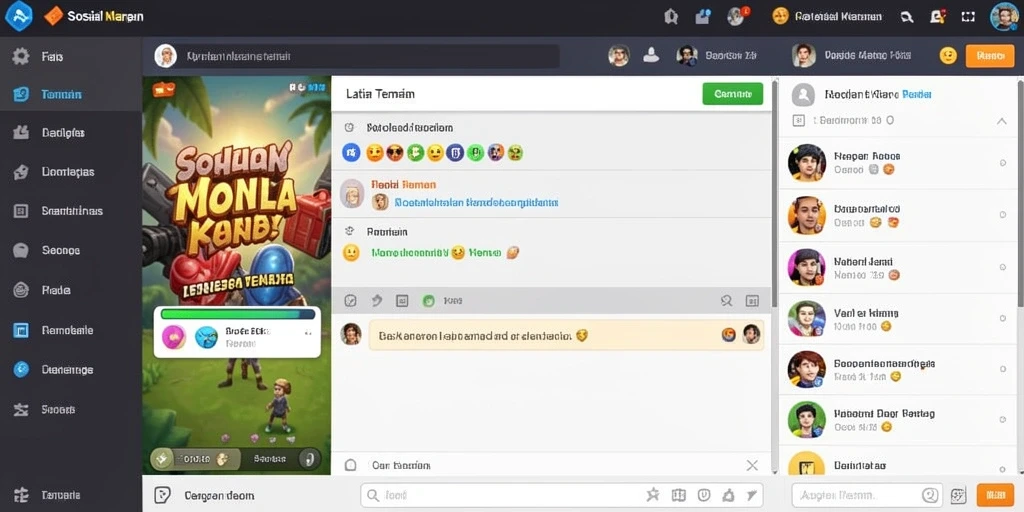Select the sunglasses emoji in the reaction row

394,153
